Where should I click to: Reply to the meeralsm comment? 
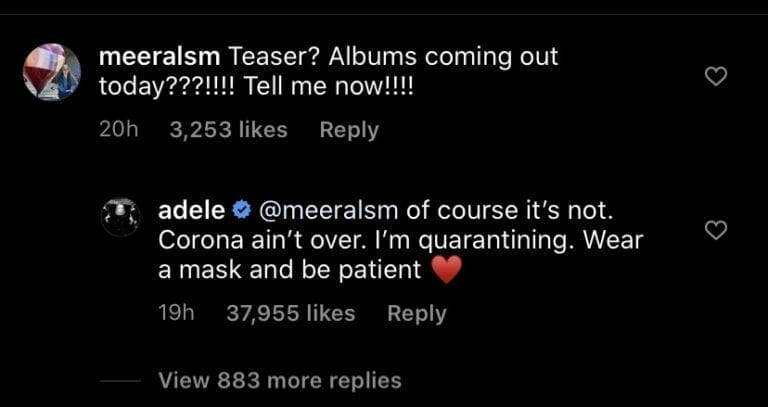[x=349, y=130]
